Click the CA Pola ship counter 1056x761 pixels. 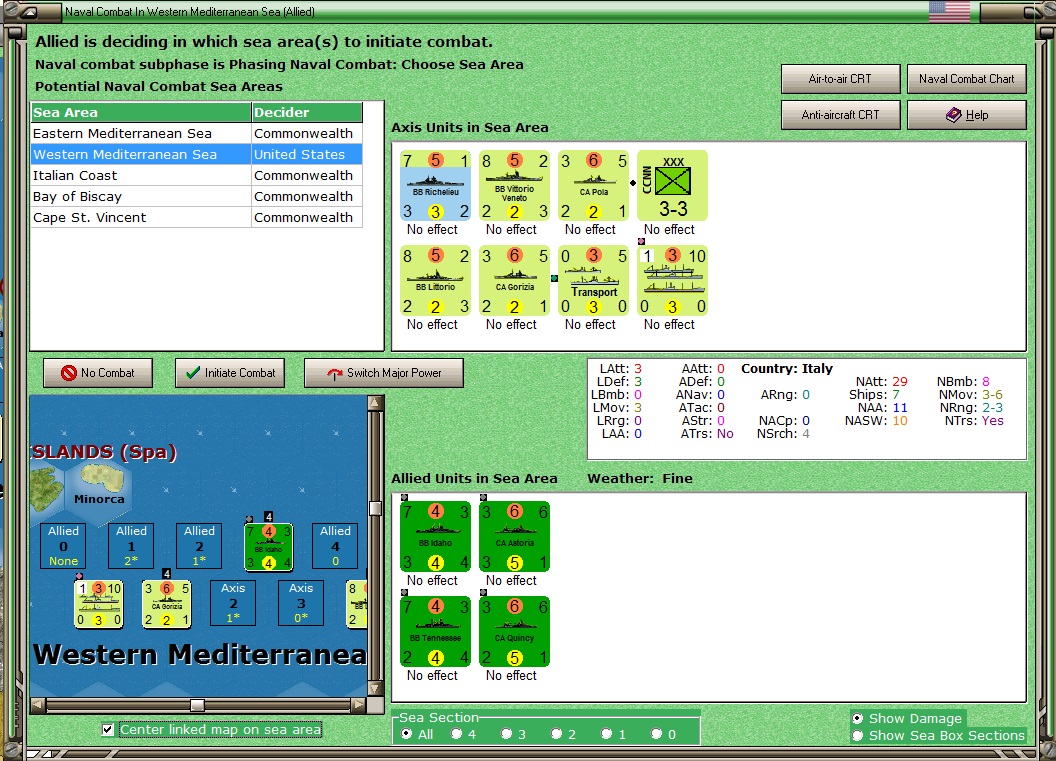pyautogui.click(x=593, y=186)
